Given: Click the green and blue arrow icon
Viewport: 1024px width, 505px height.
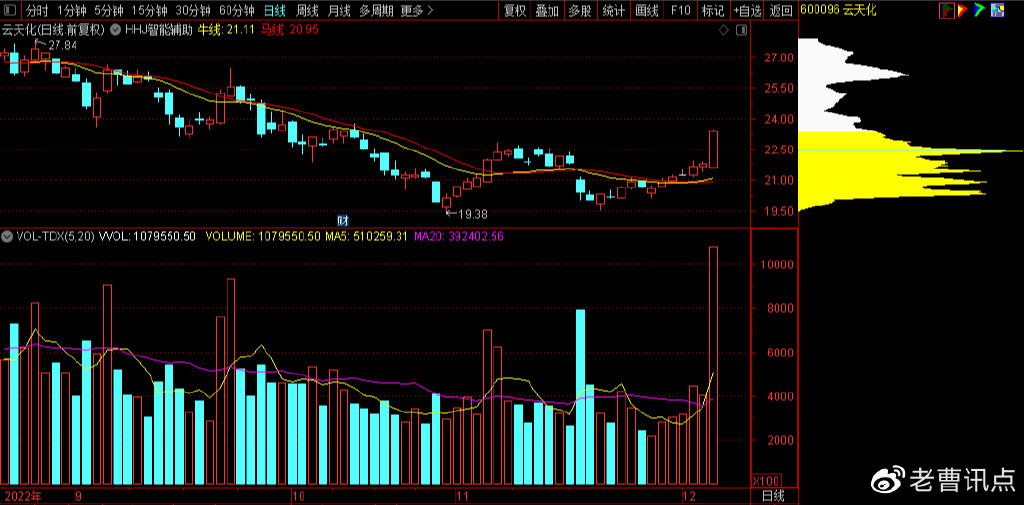Looking at the screenshot, I should (x=980, y=11).
